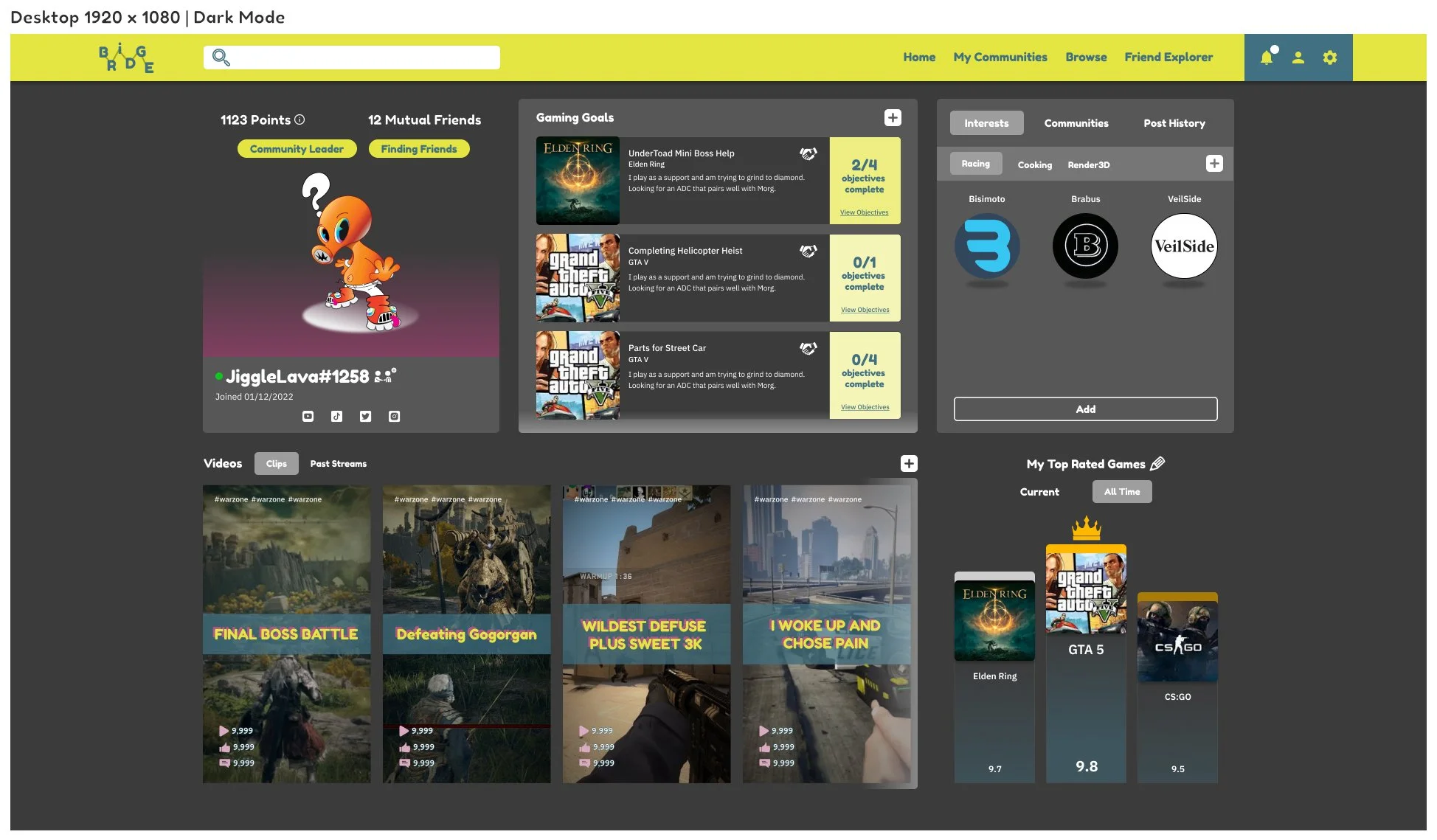Click the info icon next to 1123 Points
Image resolution: width=1437 pixels, height=840 pixels.
coord(299,119)
